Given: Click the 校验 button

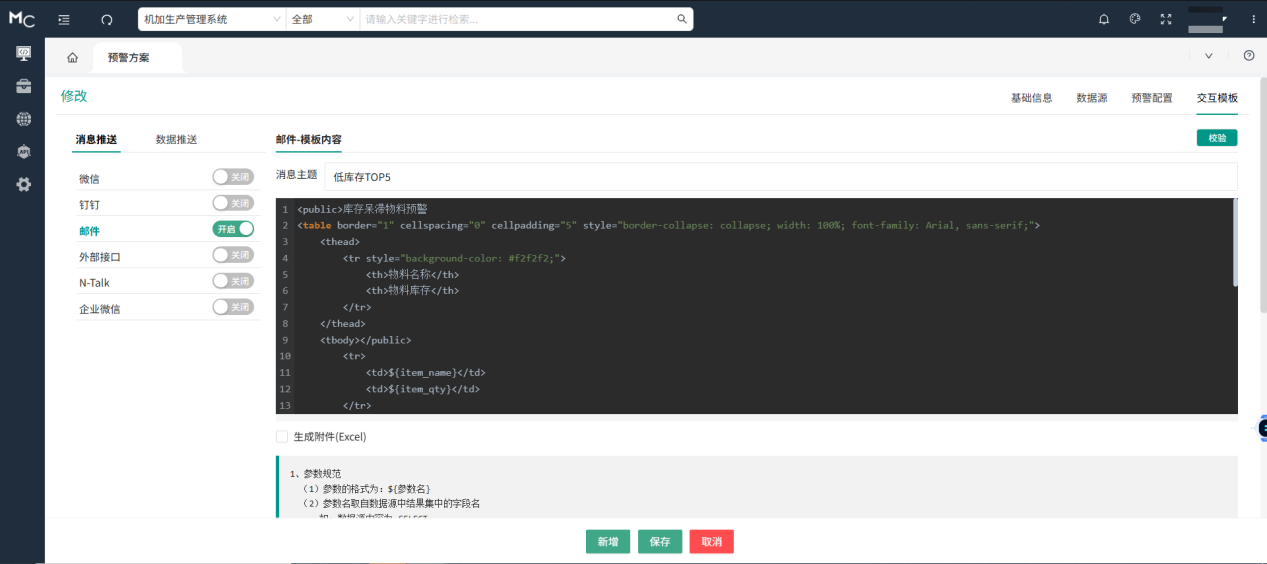Looking at the screenshot, I should [1216, 138].
